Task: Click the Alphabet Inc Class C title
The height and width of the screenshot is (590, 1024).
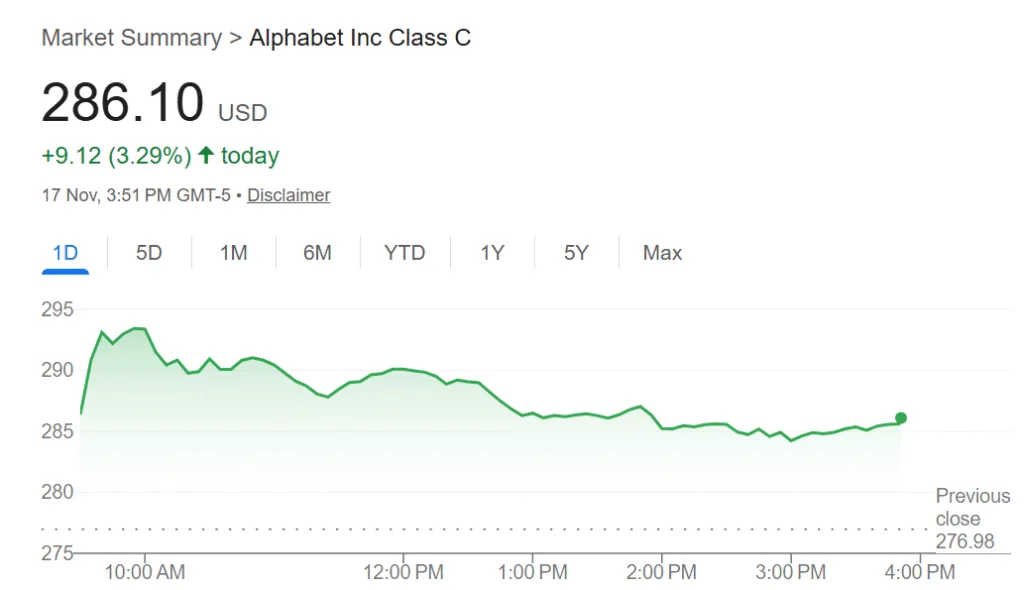Action: click(x=359, y=38)
